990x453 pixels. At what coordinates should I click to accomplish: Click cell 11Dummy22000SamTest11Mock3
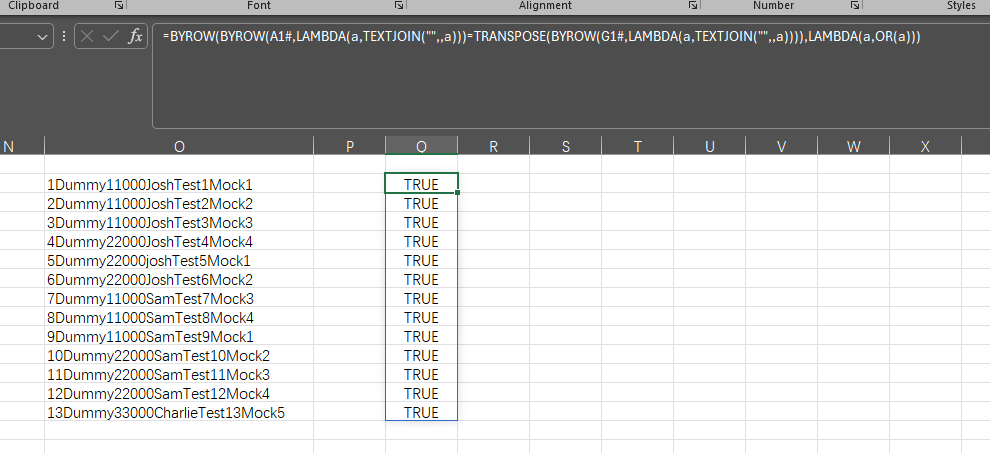(179, 374)
